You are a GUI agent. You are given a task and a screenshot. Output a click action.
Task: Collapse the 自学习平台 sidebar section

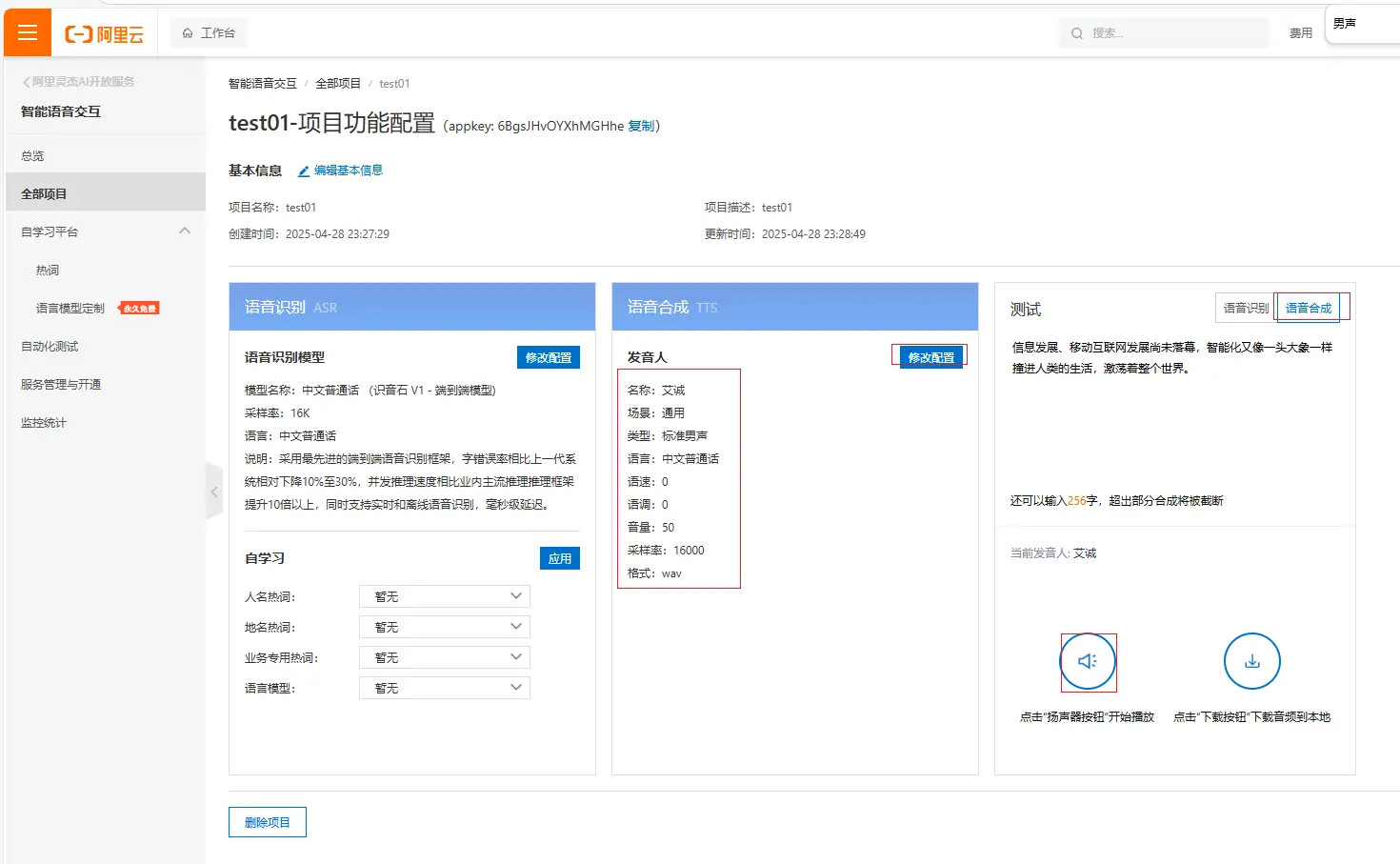coord(185,231)
